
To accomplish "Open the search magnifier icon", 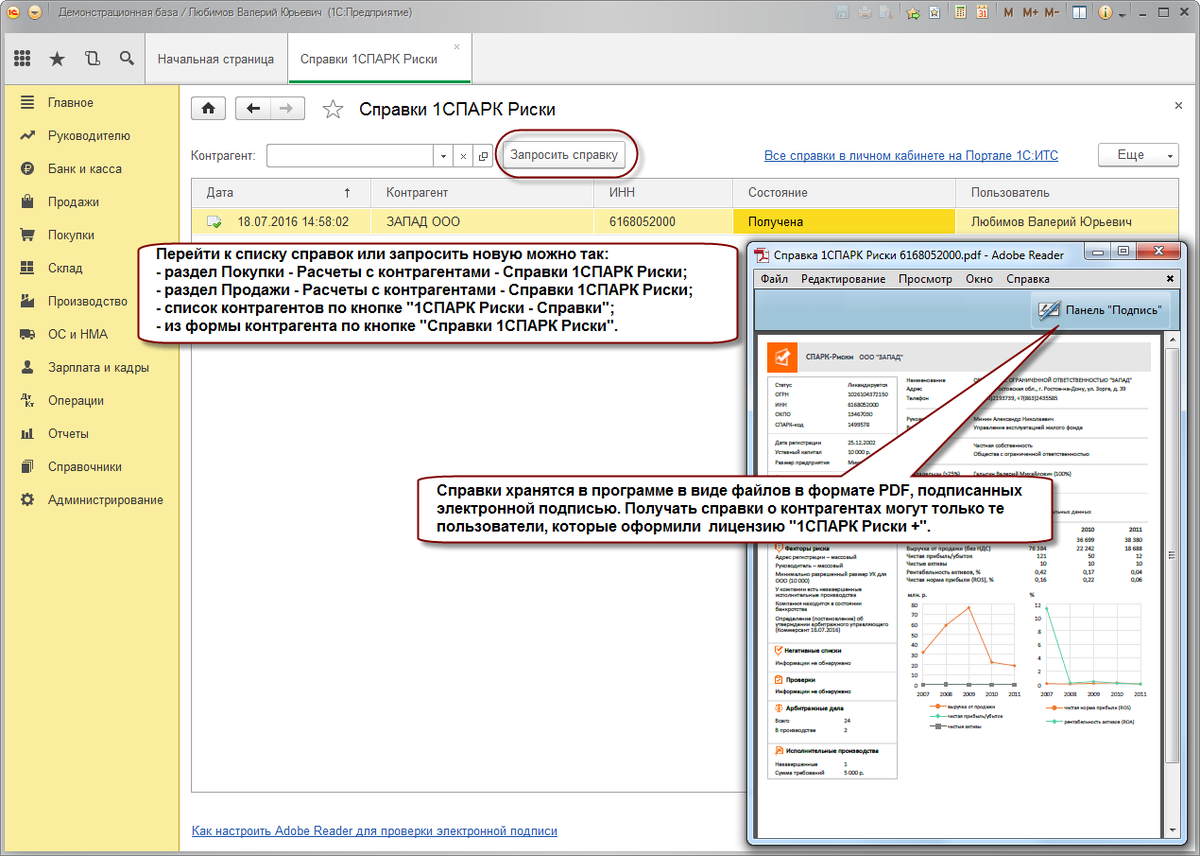I will [126, 59].
